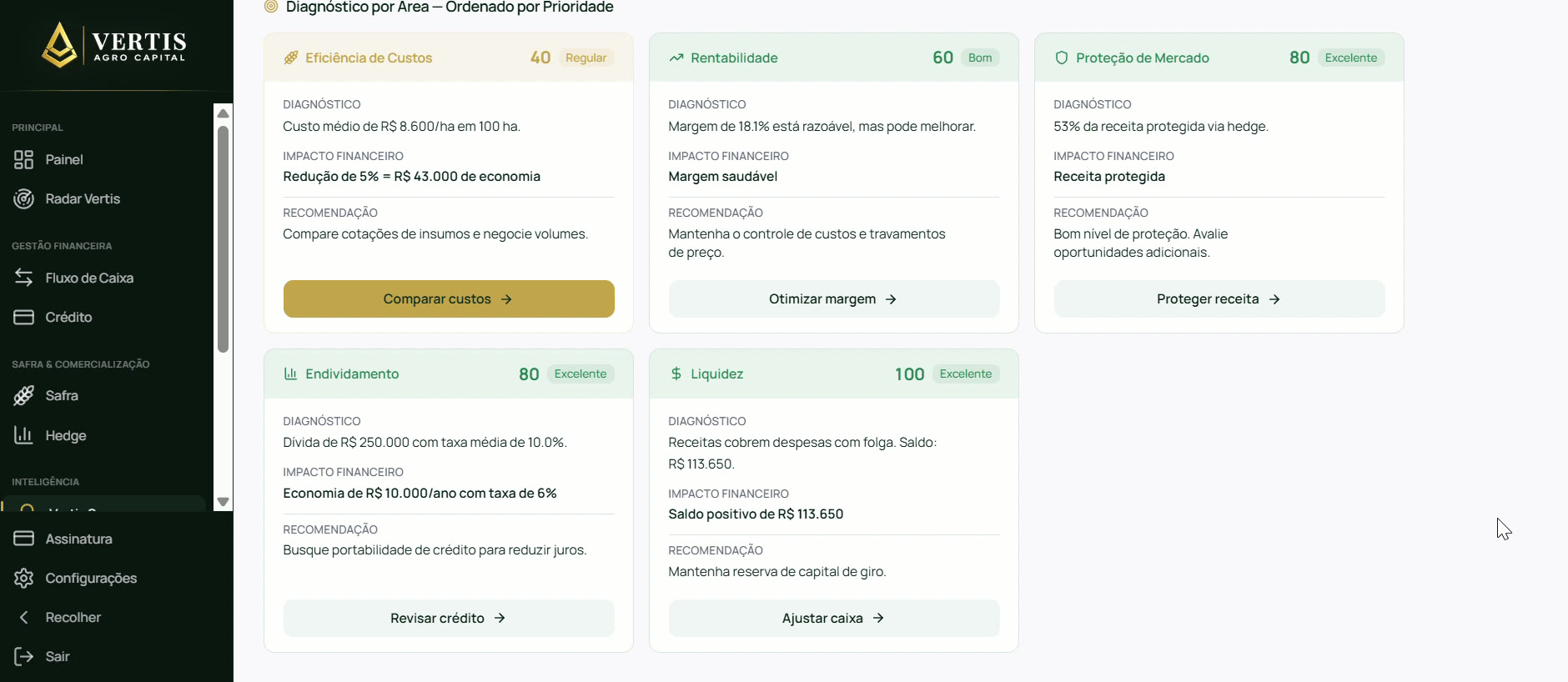Click Excelente badge on Endividamento card
This screenshot has width=1568, height=682.
click(580, 374)
